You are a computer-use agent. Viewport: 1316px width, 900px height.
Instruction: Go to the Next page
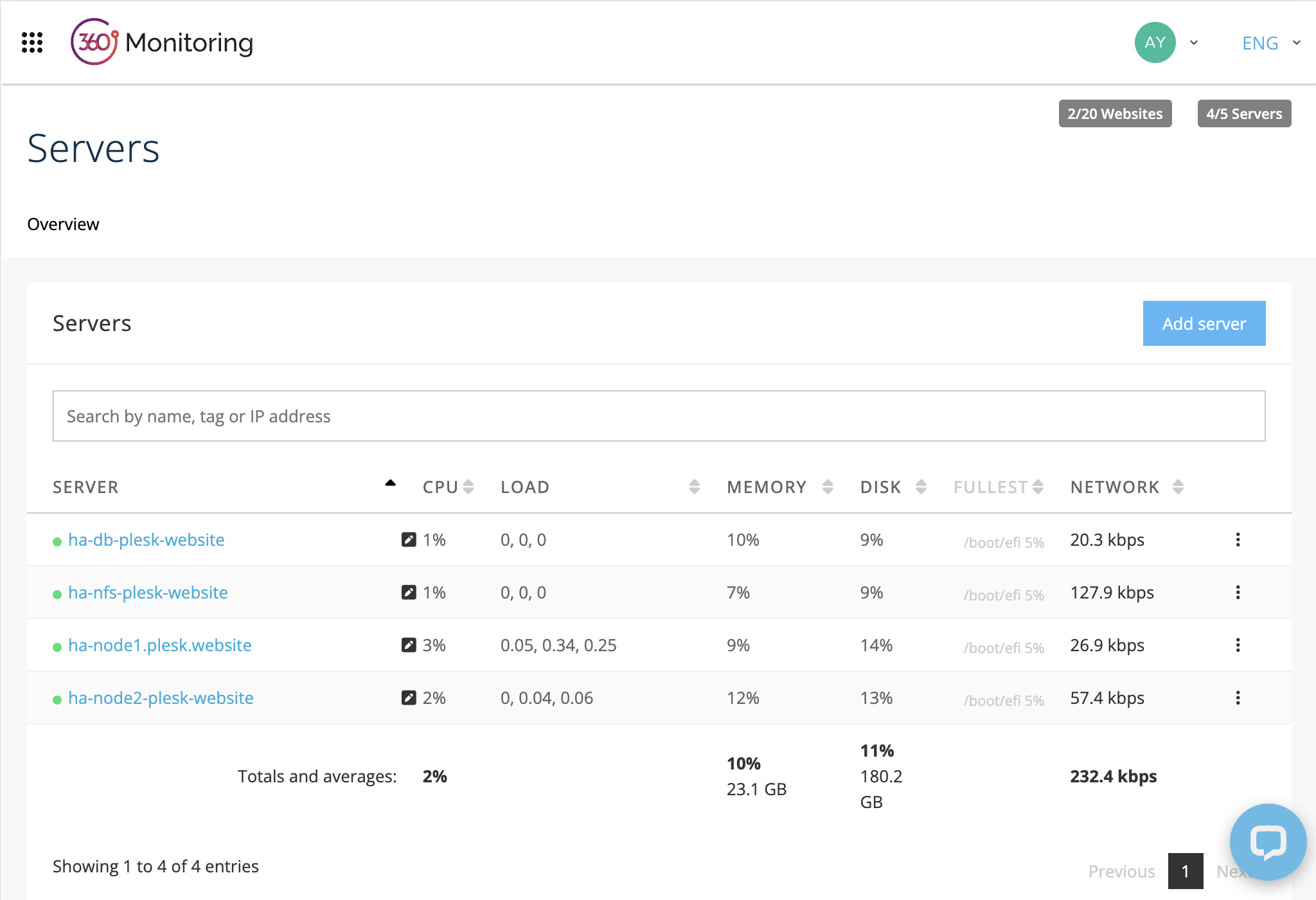(1234, 871)
